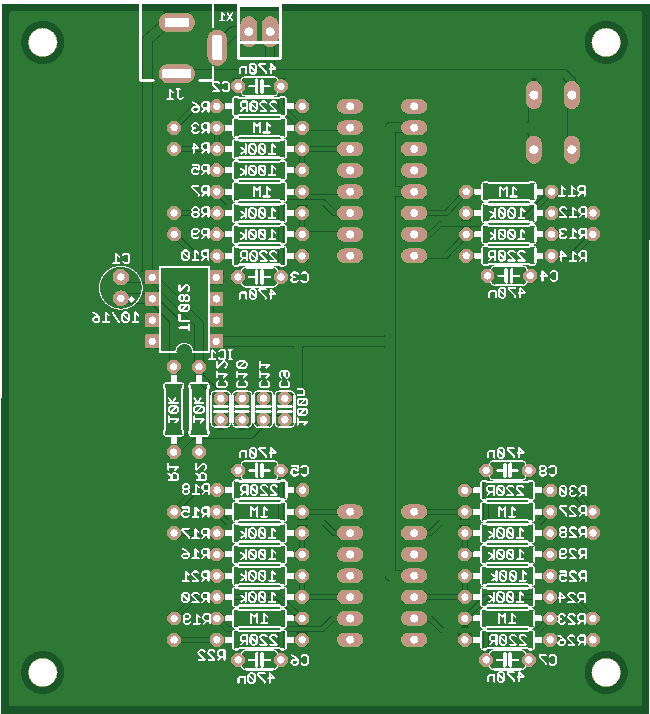Screen dimensions: 650x714
Task: Select the R22 label text
Action: (x=212, y=656)
